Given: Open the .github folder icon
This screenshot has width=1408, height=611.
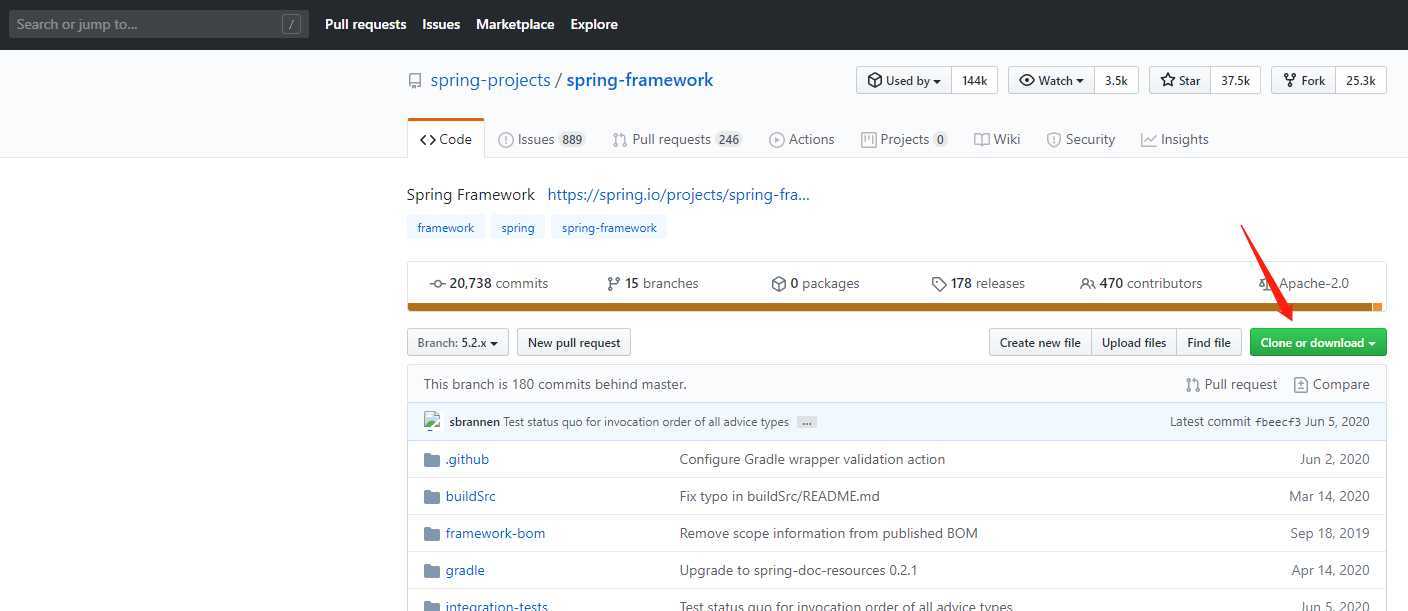Looking at the screenshot, I should [x=432, y=460].
